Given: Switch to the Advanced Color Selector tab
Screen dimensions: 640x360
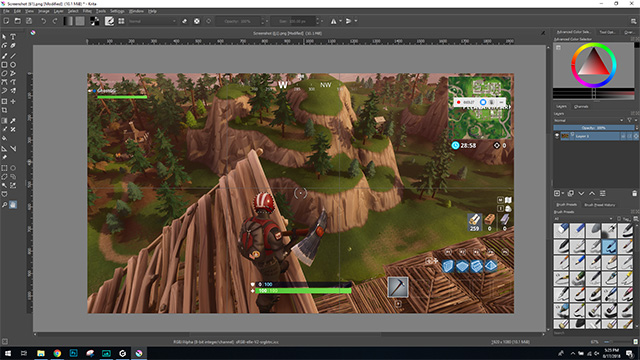Looking at the screenshot, I should click(573, 32).
